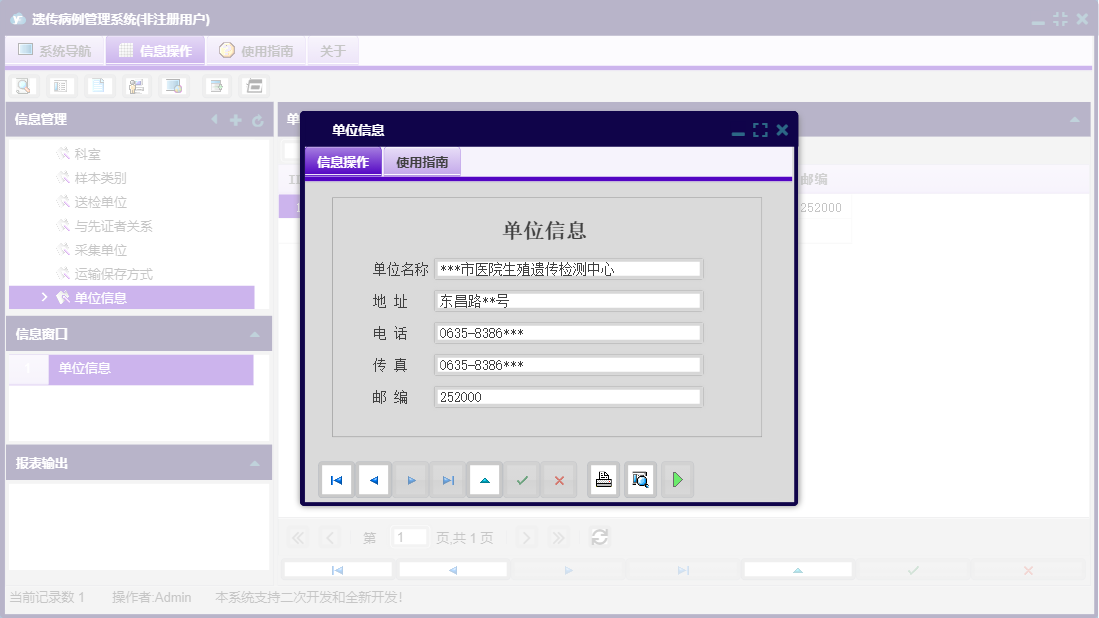Open the user settings toolbar icon
Viewport: 1099px width, 618px height.
136,85
